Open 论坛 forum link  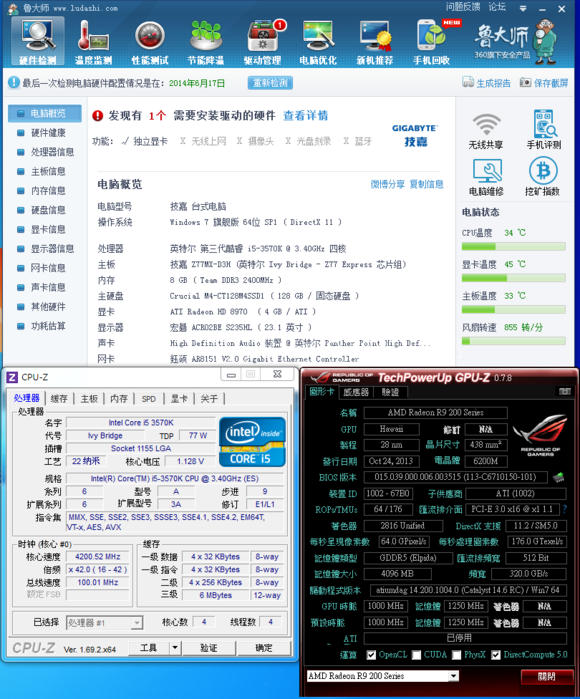[x=497, y=7]
